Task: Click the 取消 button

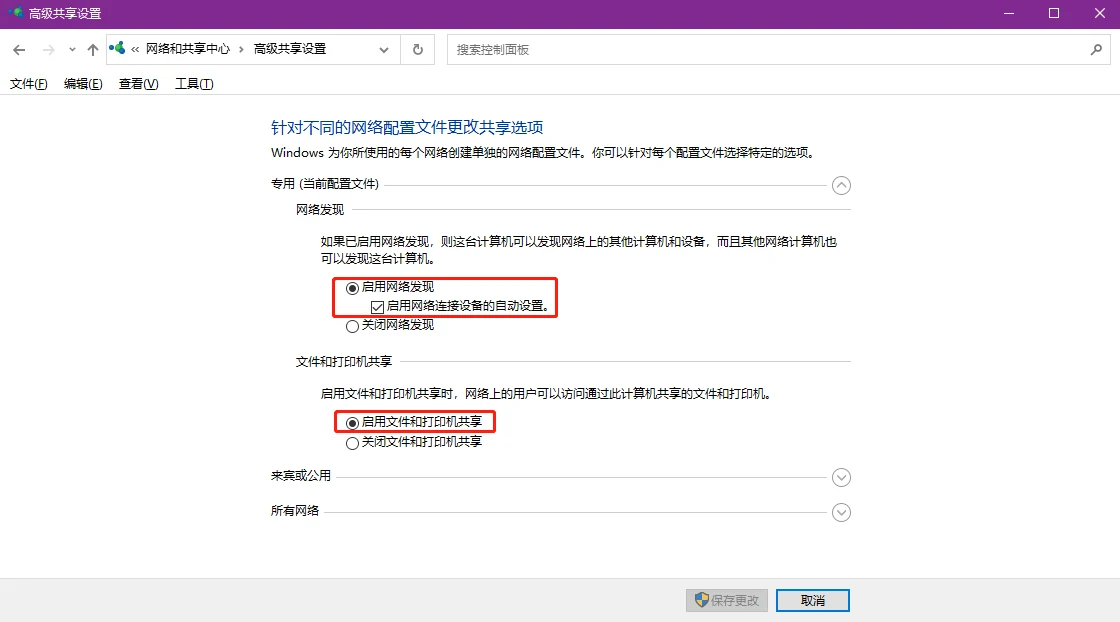Action: [x=812, y=600]
